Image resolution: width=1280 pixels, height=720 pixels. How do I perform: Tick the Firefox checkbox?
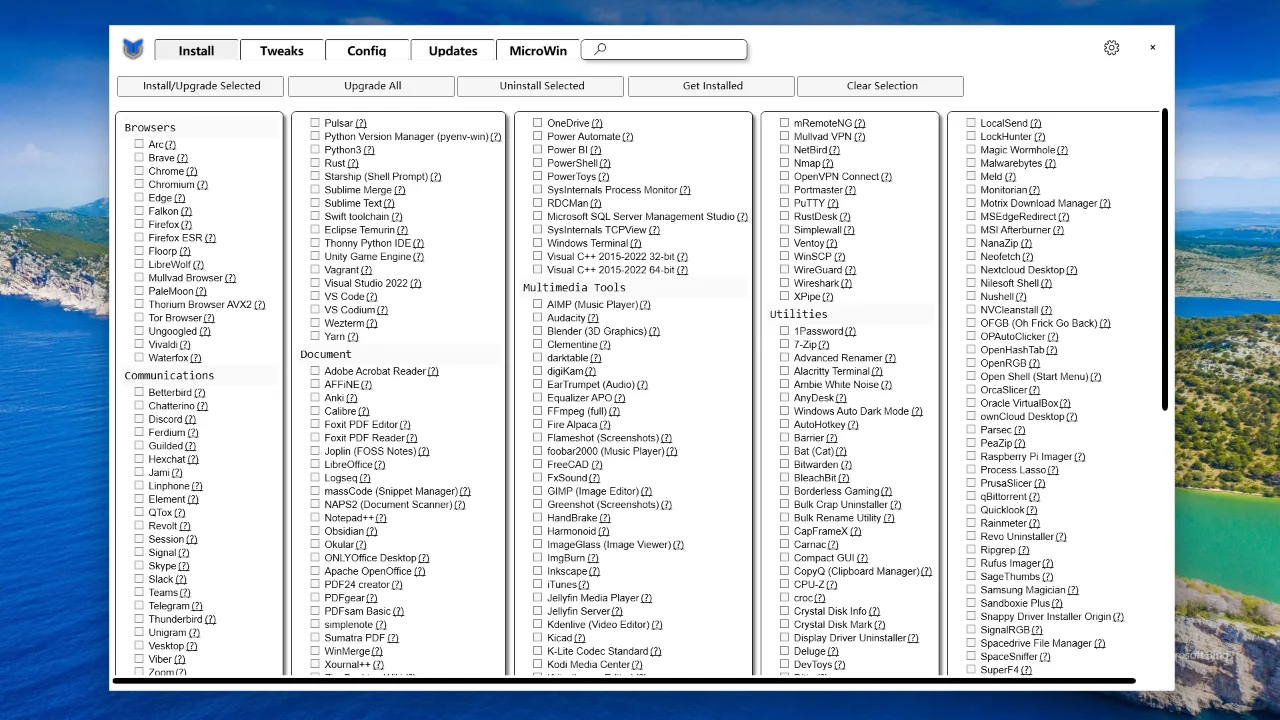click(x=140, y=225)
